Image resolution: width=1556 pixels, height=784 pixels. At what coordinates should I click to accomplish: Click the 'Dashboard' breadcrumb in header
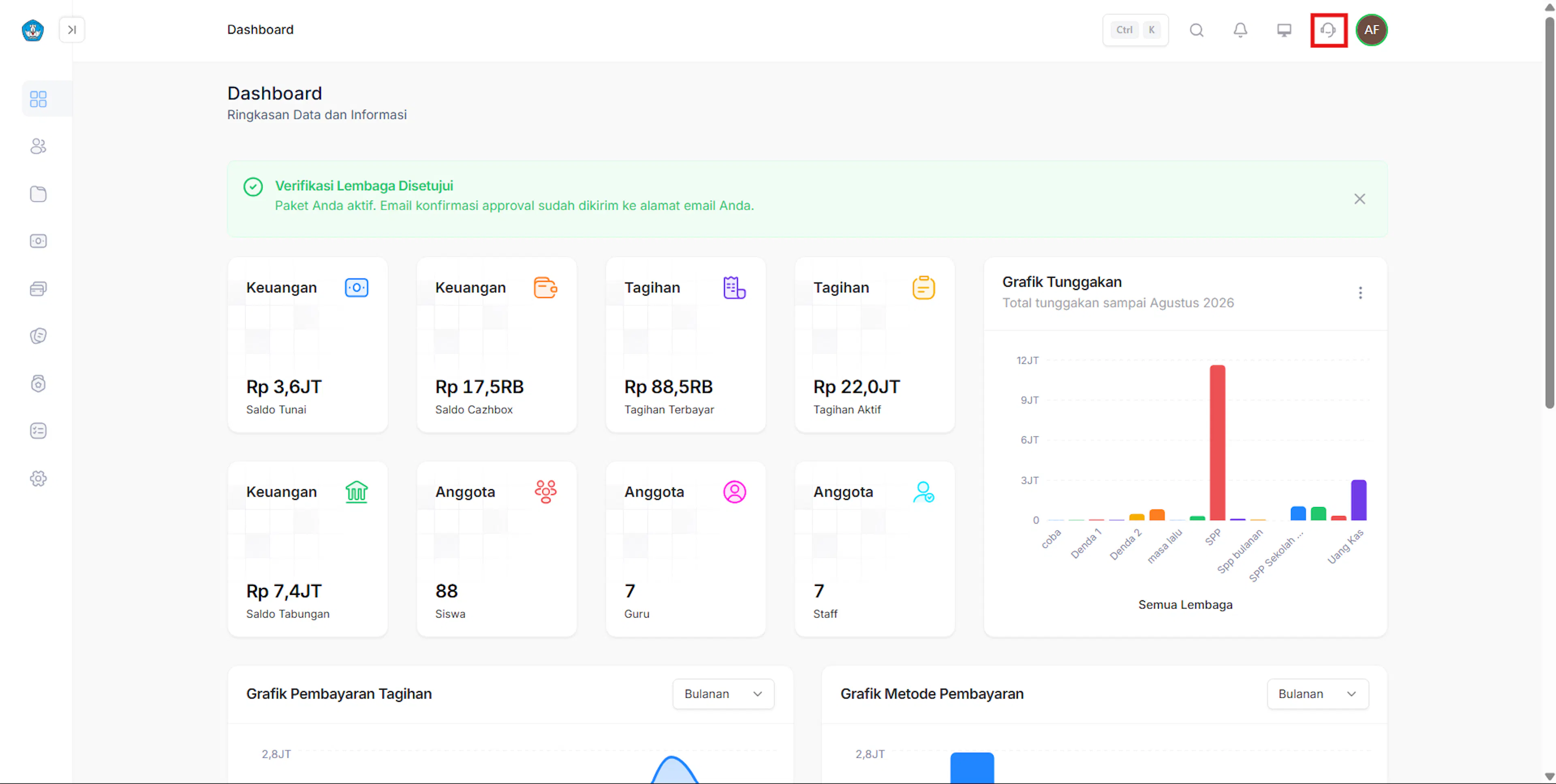click(260, 30)
